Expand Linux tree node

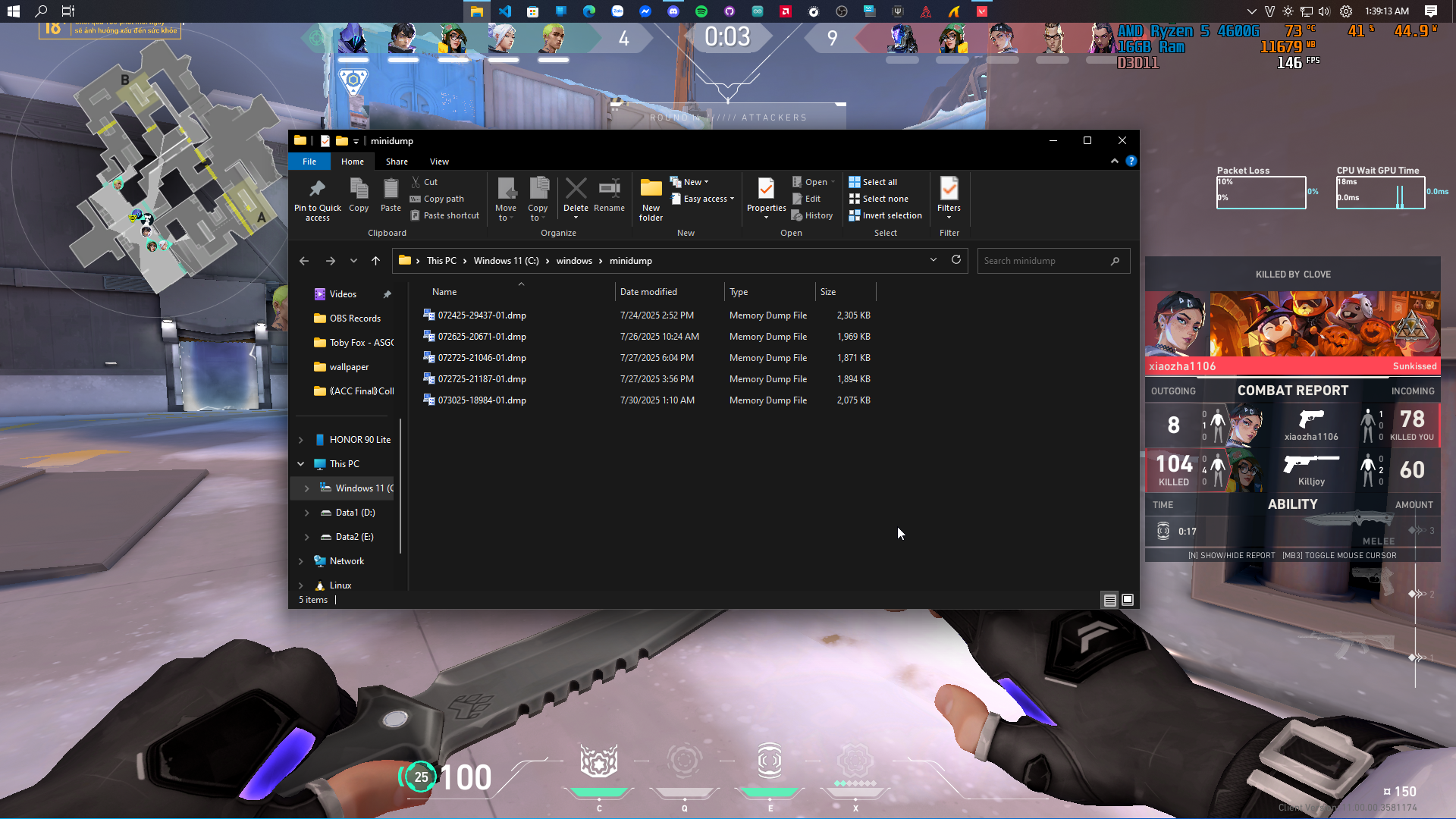click(301, 585)
